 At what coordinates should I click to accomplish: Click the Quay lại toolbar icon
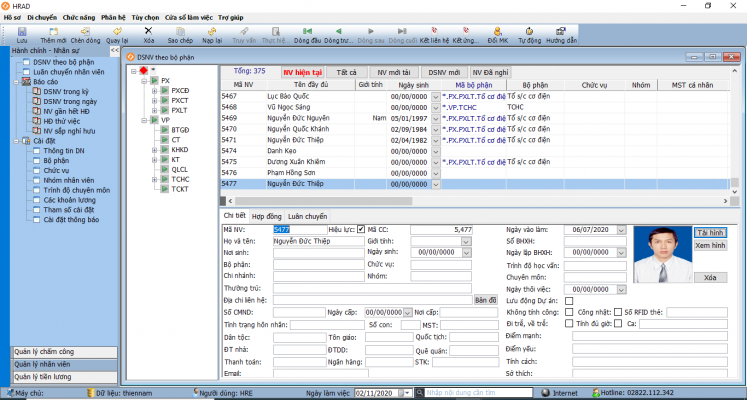pos(117,31)
